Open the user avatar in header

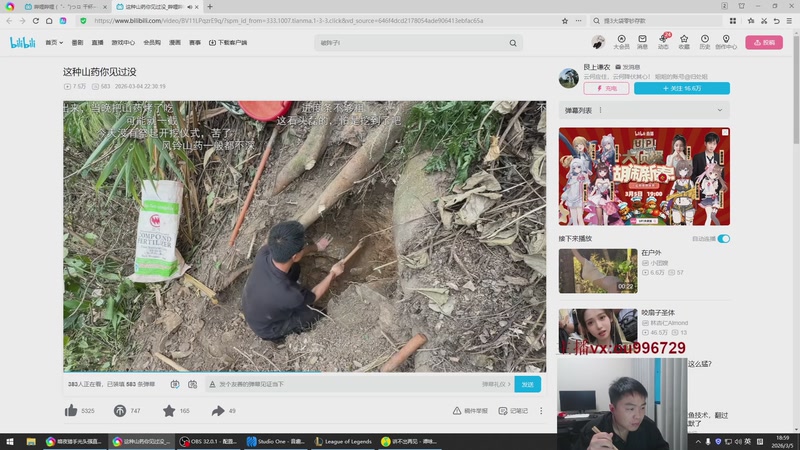(598, 42)
